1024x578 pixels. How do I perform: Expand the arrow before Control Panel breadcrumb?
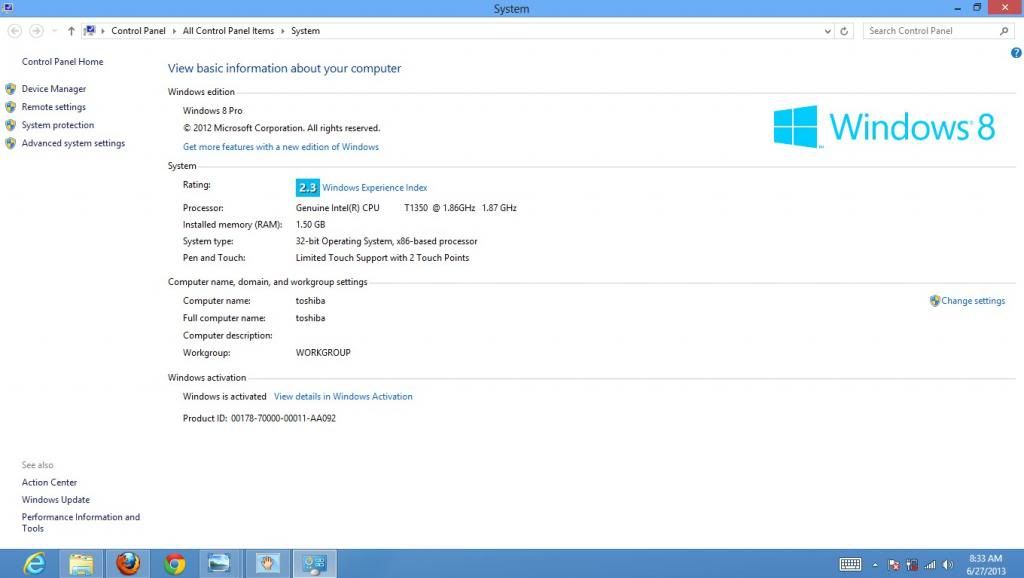pos(103,31)
